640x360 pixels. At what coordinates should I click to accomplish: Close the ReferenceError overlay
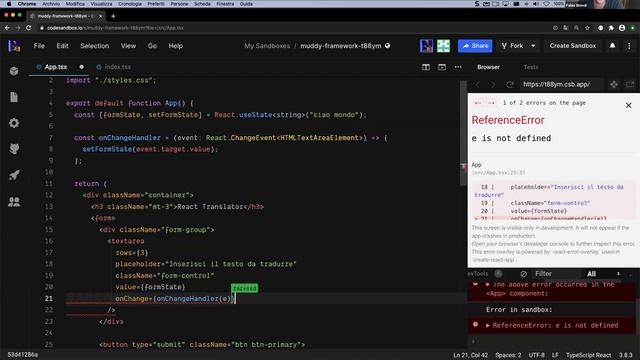pos(629,105)
